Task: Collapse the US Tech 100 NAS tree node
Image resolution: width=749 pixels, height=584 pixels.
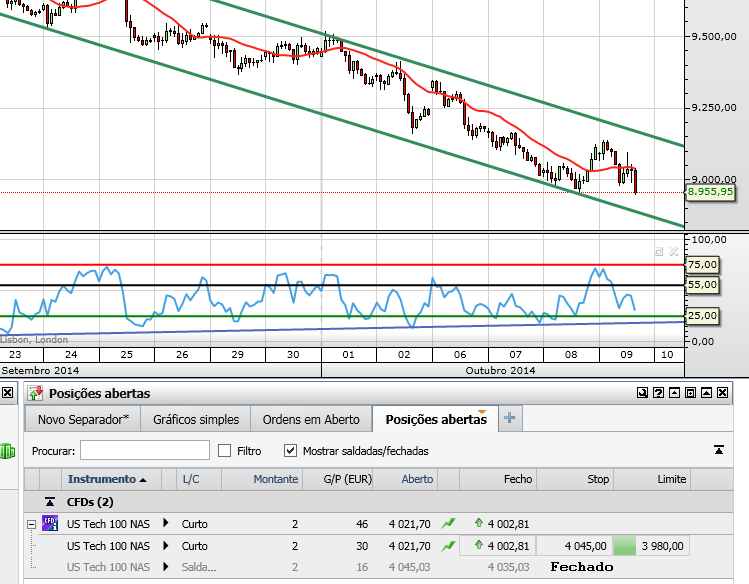Action: click(32, 524)
